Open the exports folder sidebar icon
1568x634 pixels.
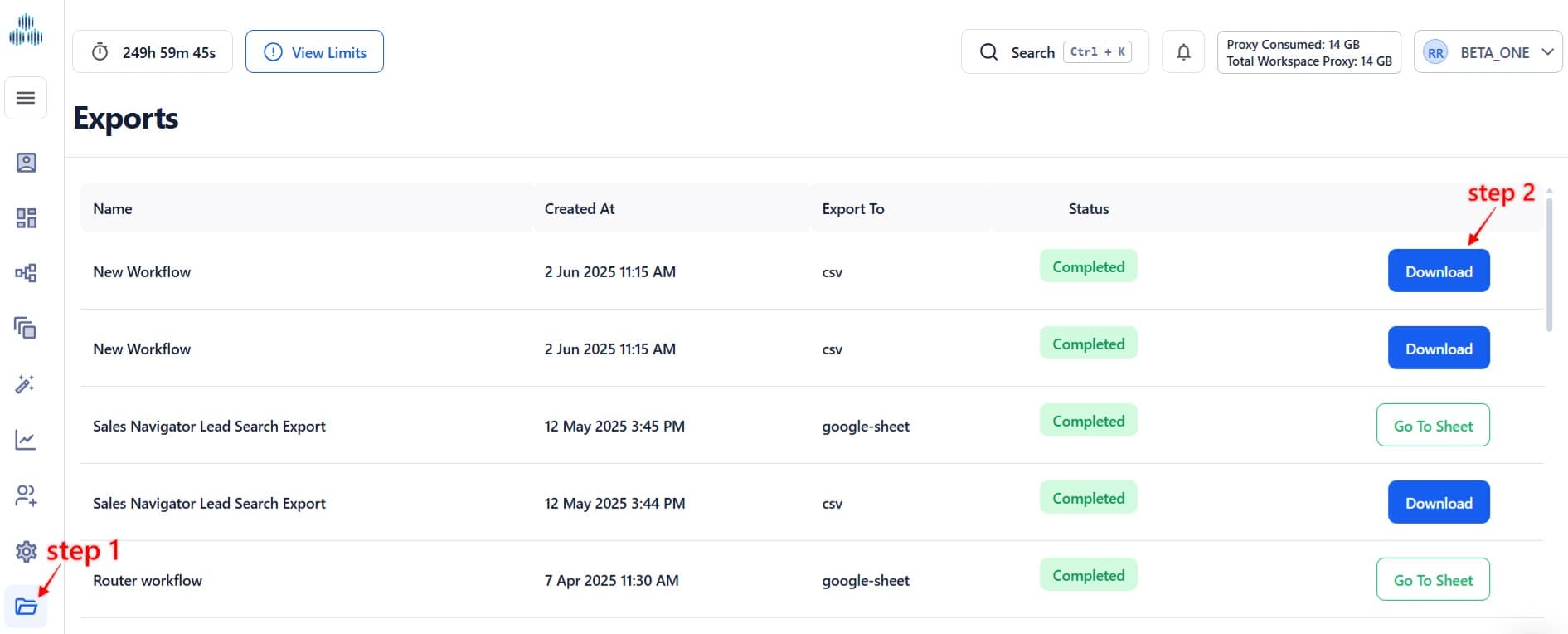(x=26, y=607)
